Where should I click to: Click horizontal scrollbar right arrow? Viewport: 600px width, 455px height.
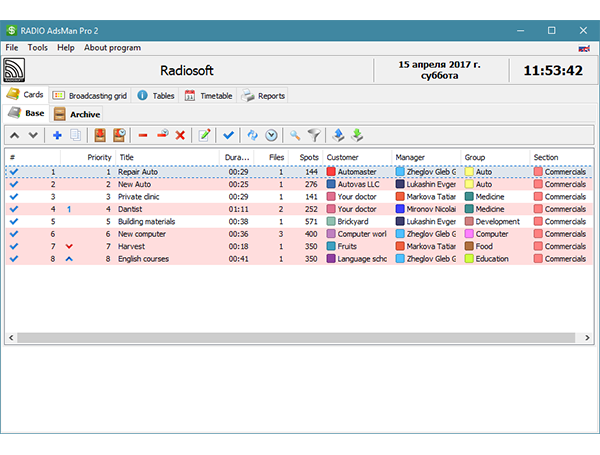pyautogui.click(x=587, y=338)
